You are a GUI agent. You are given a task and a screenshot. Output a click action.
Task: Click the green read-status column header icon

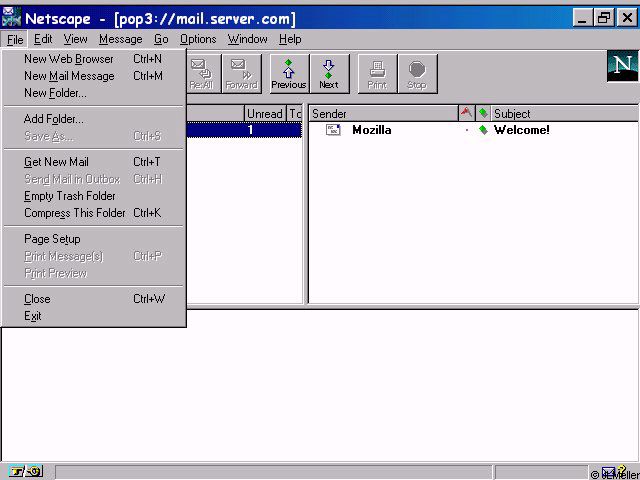coord(483,113)
